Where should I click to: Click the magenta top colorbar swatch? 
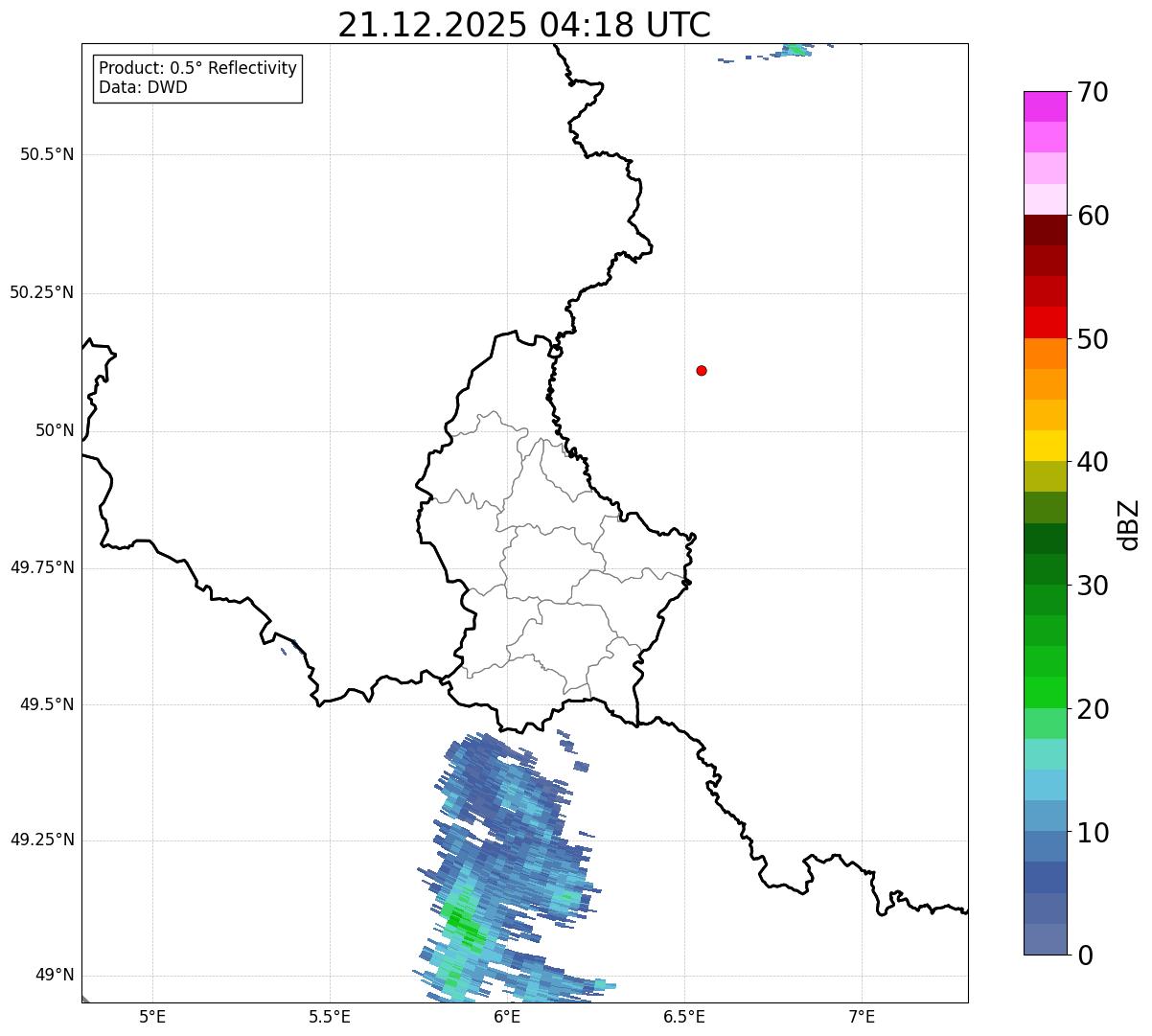(x=1045, y=106)
